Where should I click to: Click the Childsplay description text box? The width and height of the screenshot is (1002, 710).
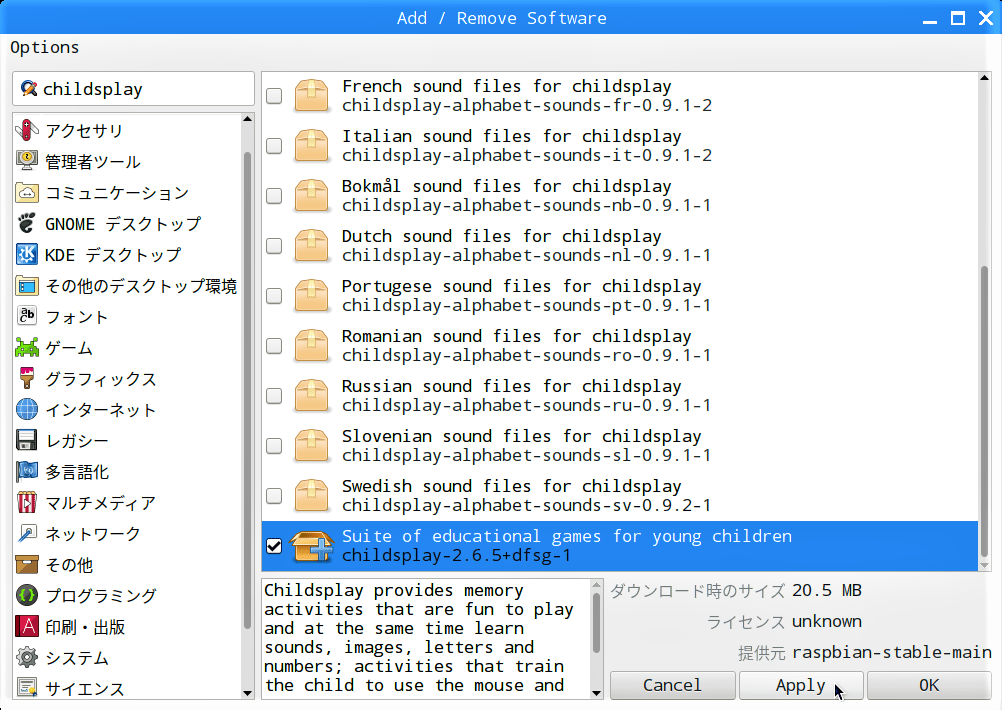[x=426, y=638]
